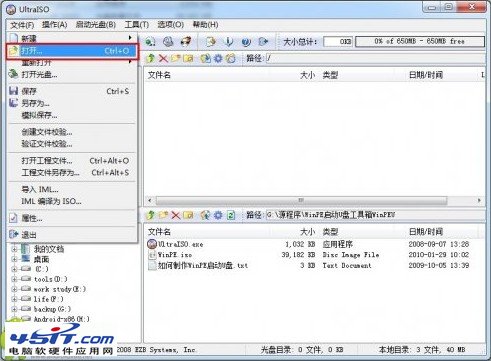Click the image pane 路径 field
This screenshot has height=361, width=491.
point(375,59)
